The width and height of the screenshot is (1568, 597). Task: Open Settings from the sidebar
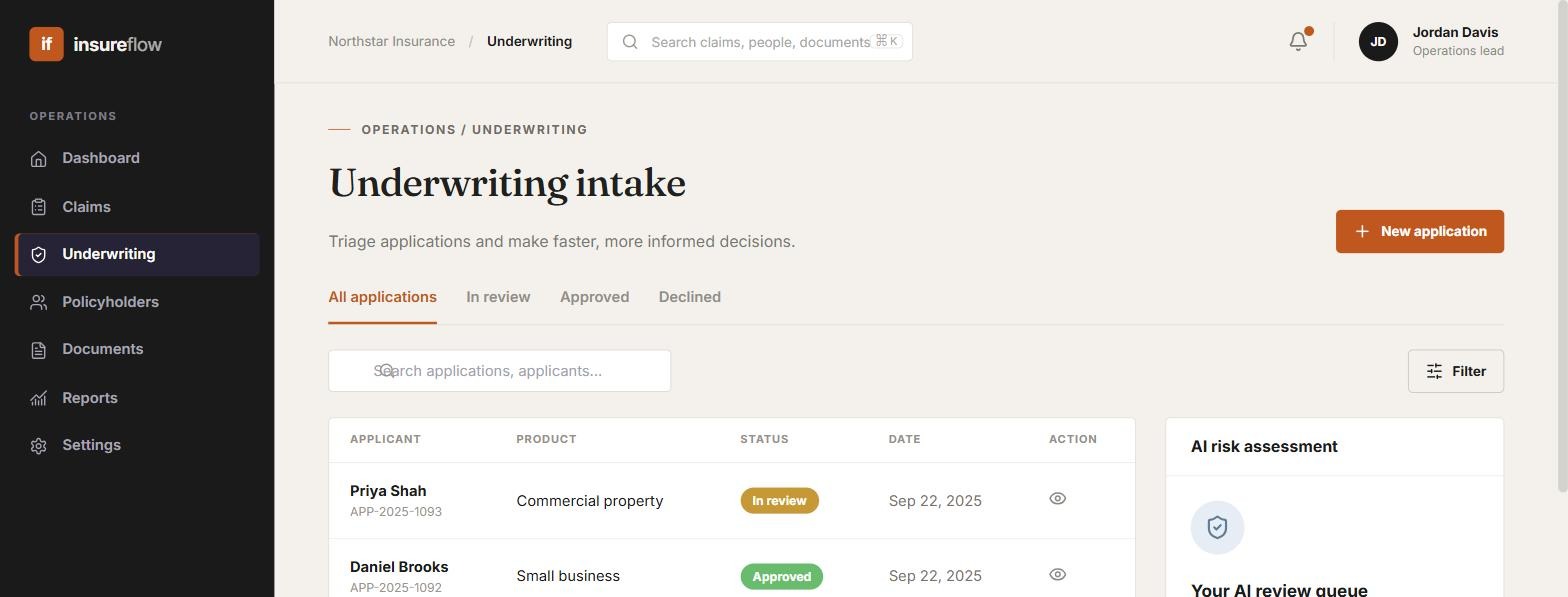137,445
